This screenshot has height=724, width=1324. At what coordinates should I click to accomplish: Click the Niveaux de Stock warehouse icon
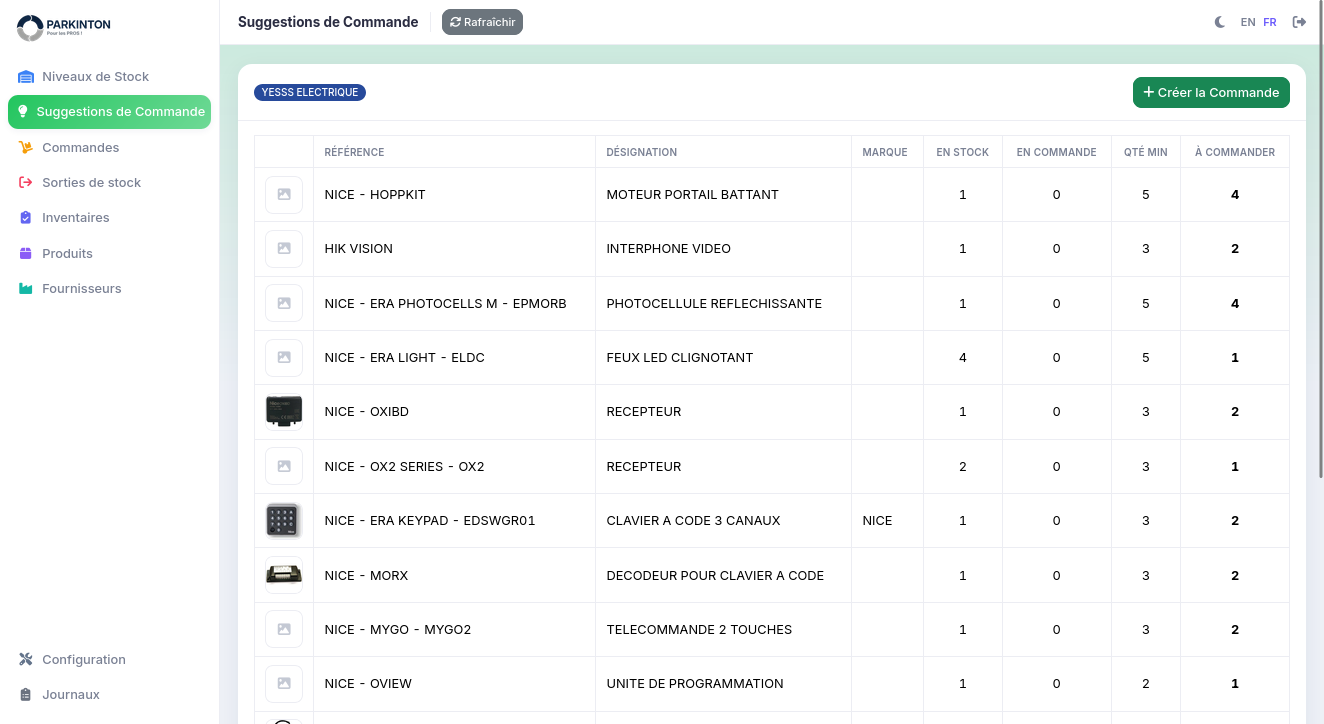pyautogui.click(x=26, y=77)
